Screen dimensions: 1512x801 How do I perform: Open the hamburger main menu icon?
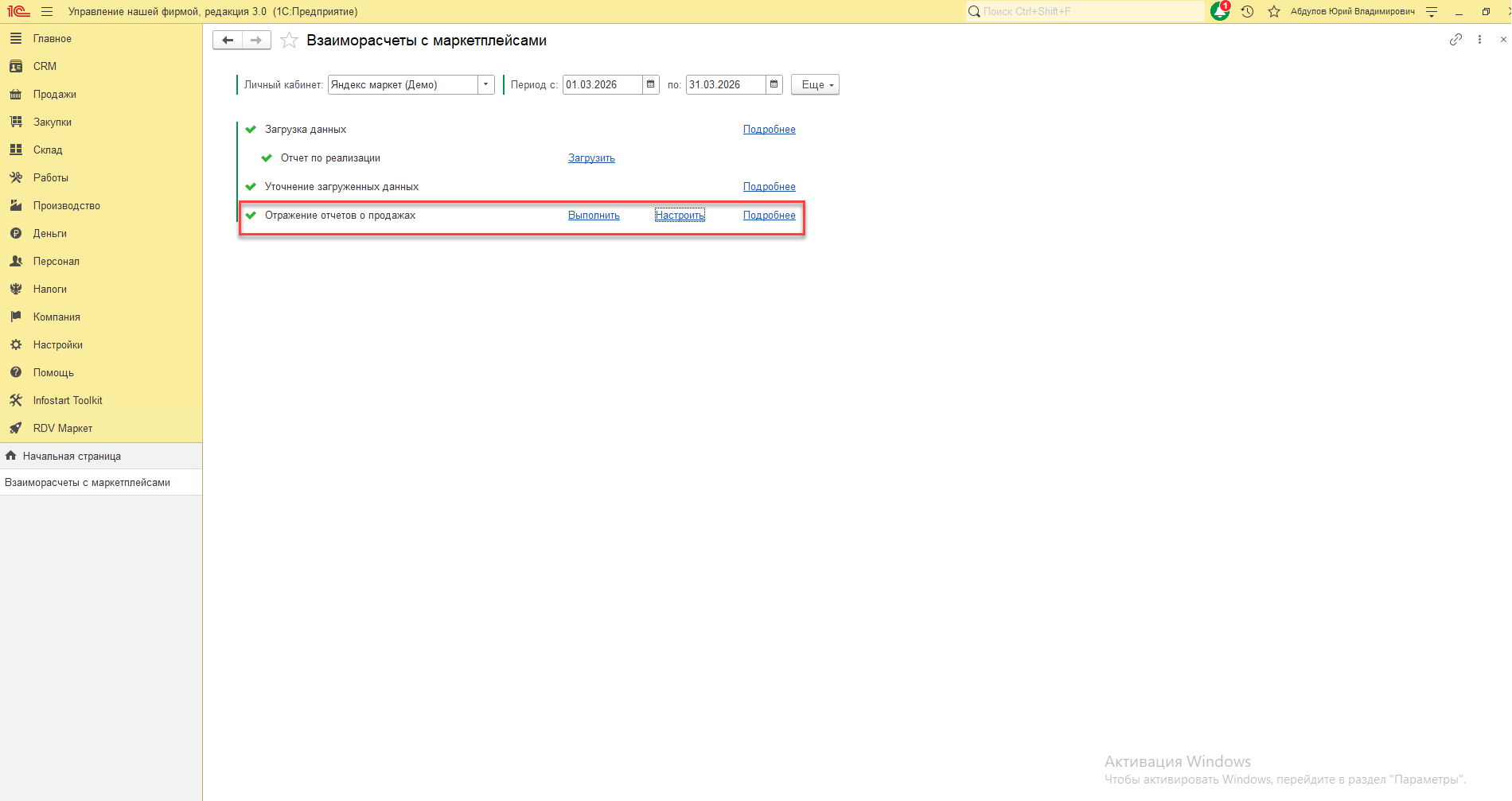click(x=47, y=12)
